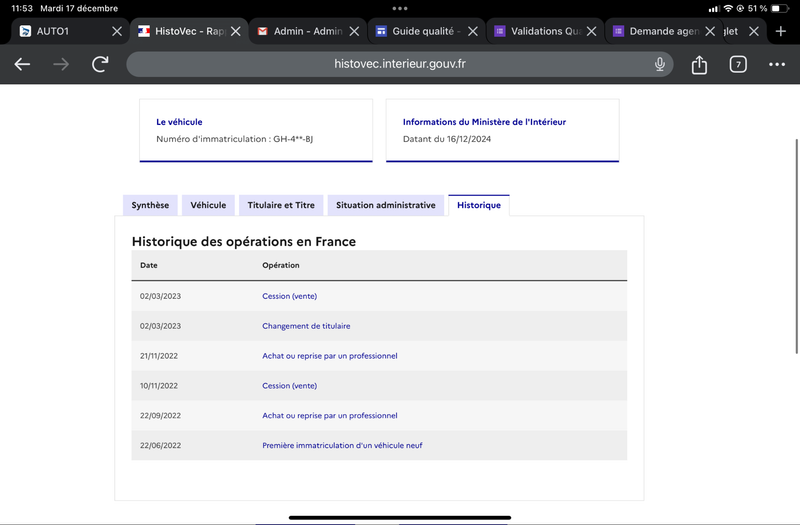The width and height of the screenshot is (800, 525).
Task: Close the Admin Gmail tab
Action: [354, 31]
